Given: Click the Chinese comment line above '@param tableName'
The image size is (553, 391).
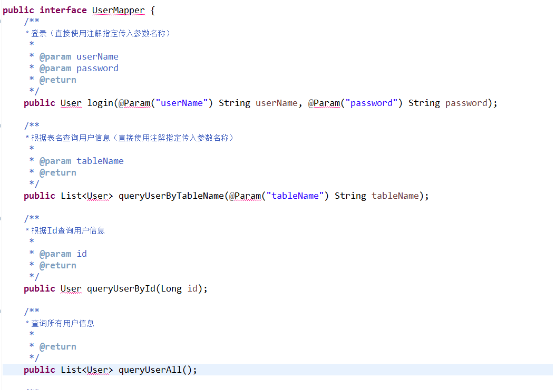Looking at the screenshot, I should click(x=132, y=138).
